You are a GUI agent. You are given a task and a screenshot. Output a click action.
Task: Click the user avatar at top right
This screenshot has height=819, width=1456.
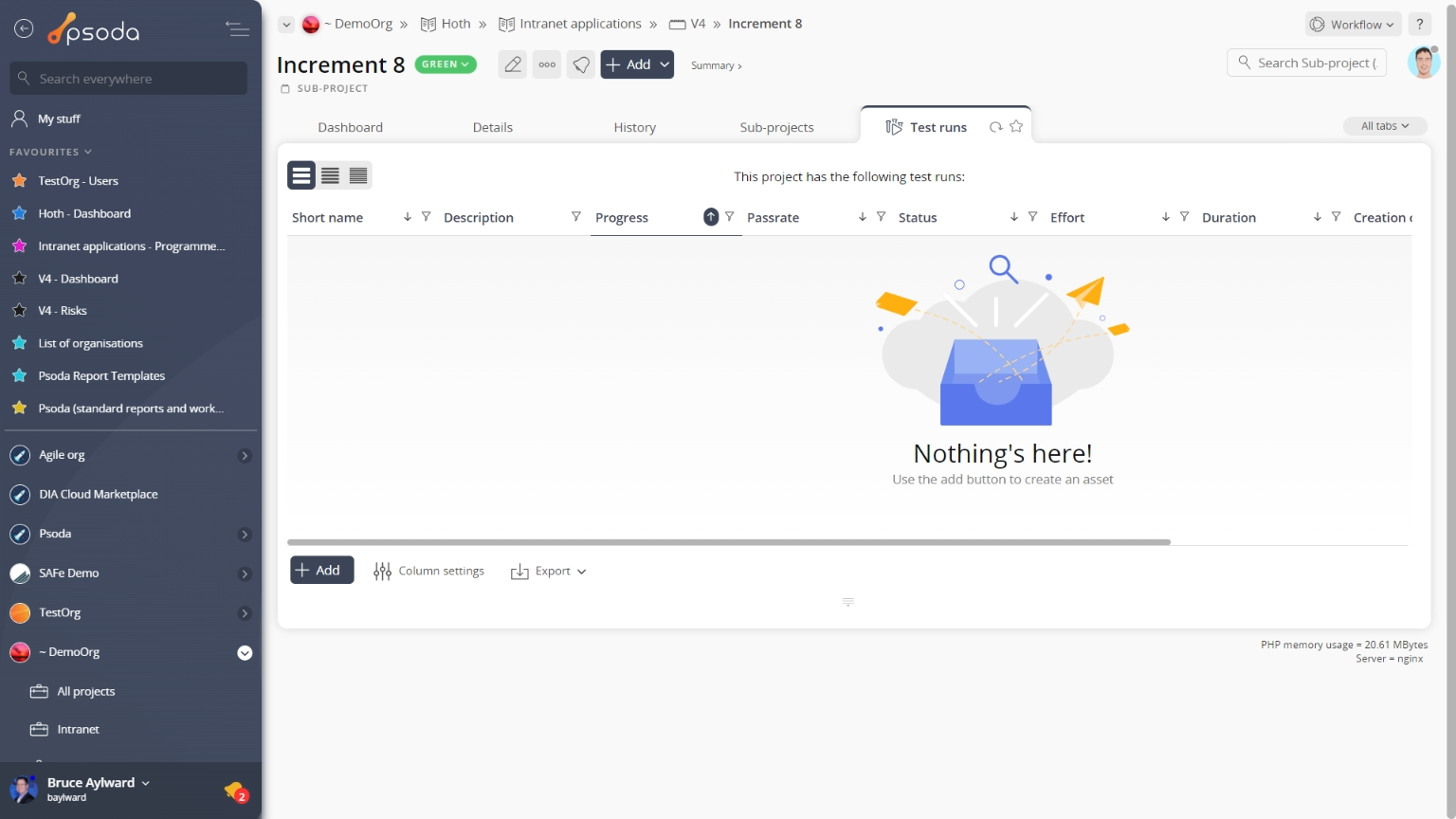[x=1424, y=63]
